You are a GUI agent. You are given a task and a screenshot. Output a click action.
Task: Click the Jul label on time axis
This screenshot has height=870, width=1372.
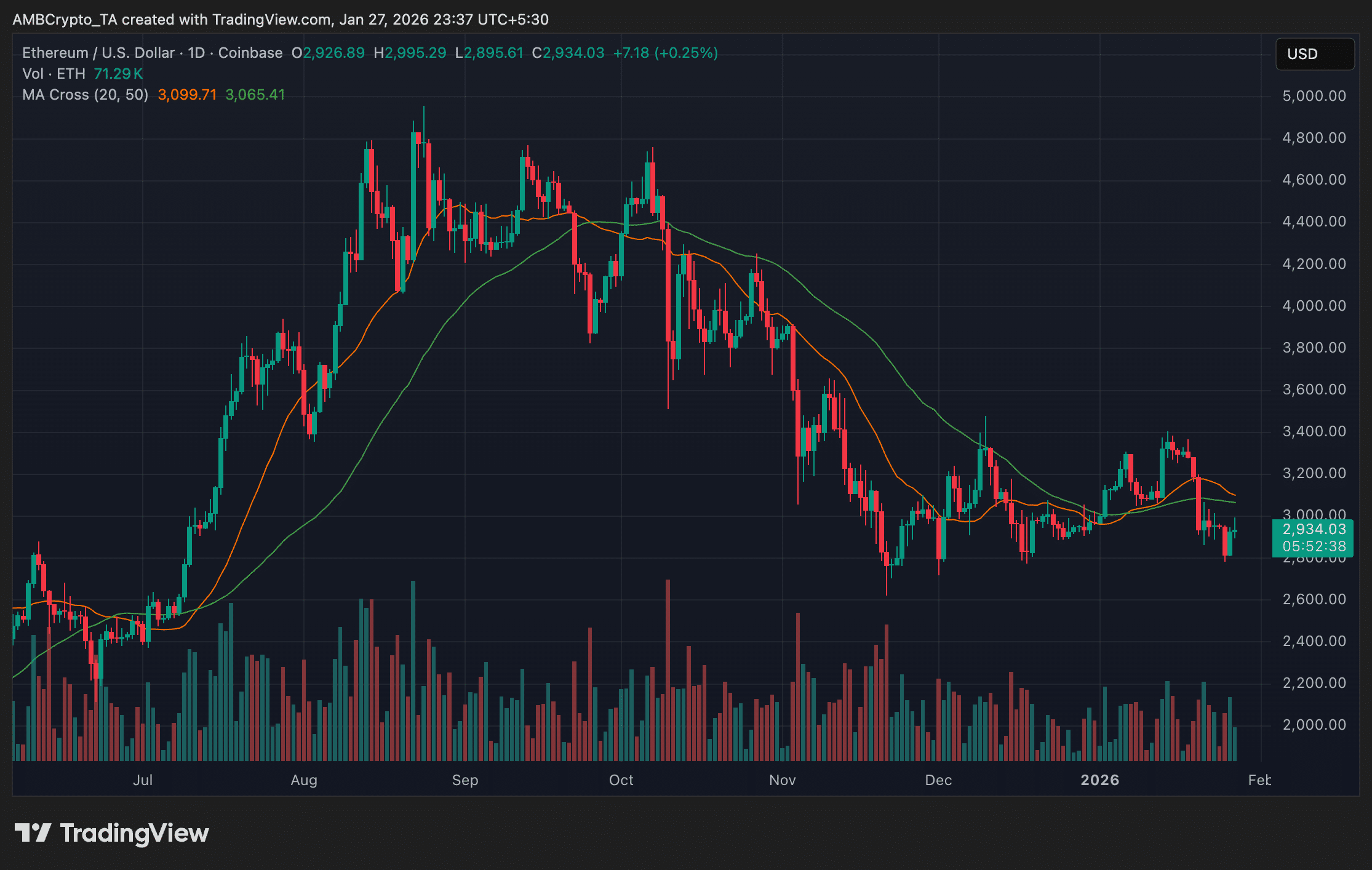(x=143, y=780)
